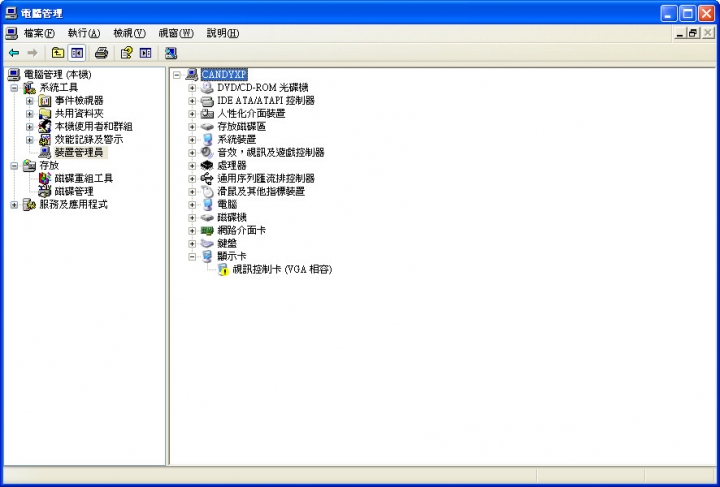Image resolution: width=720 pixels, height=487 pixels.
Task: Click the 網路介面卡 network card icon
Action: click(207, 230)
